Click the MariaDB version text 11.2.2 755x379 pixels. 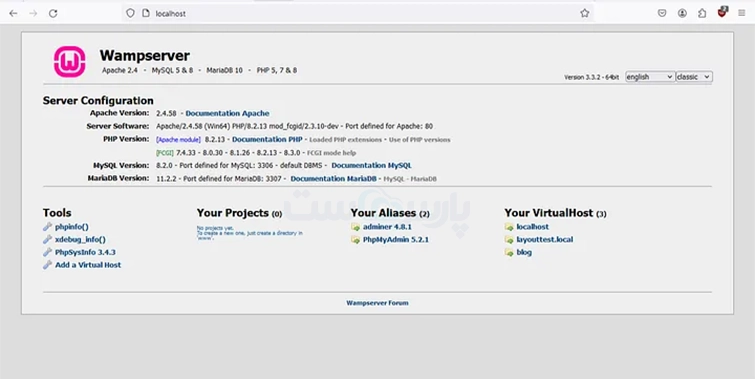click(166, 179)
